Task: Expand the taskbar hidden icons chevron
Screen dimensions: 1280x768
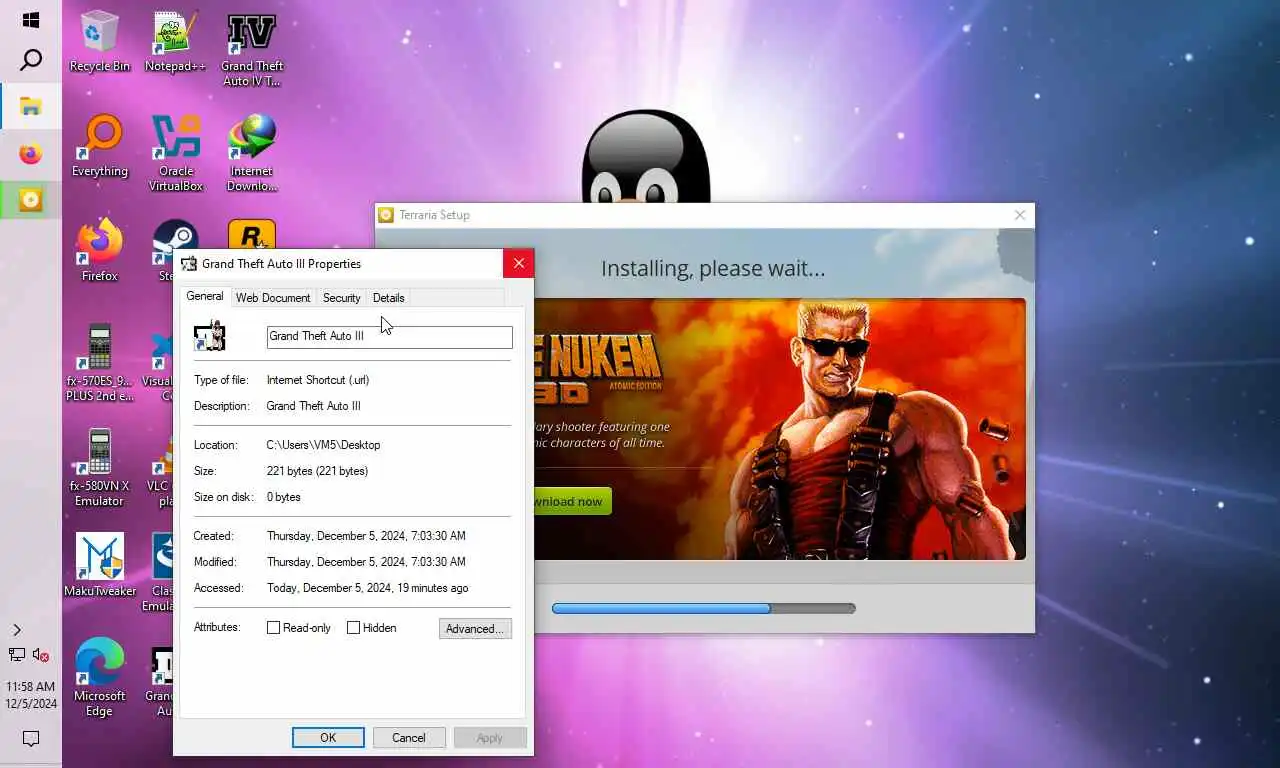Action: [x=16, y=630]
